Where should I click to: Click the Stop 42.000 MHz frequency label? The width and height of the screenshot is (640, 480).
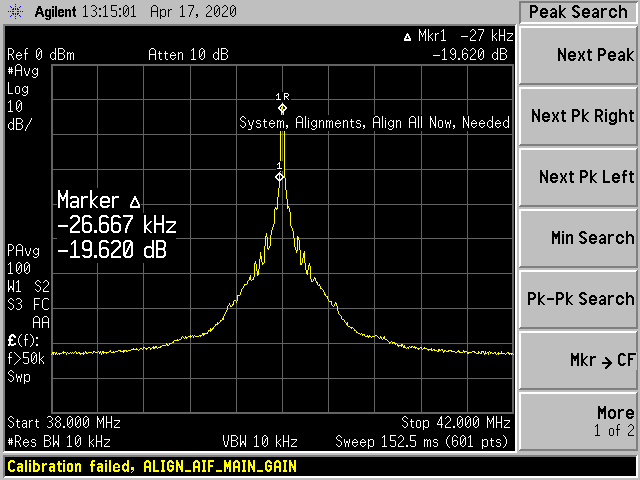pos(456,422)
